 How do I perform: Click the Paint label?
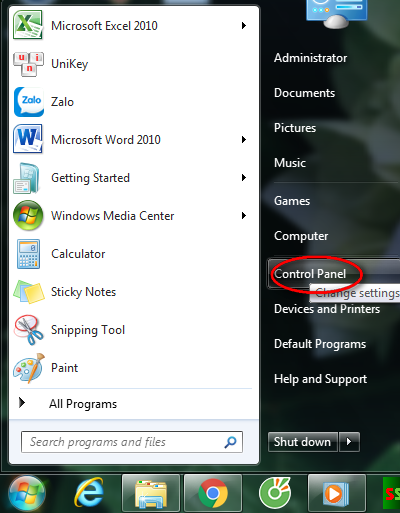(x=64, y=368)
